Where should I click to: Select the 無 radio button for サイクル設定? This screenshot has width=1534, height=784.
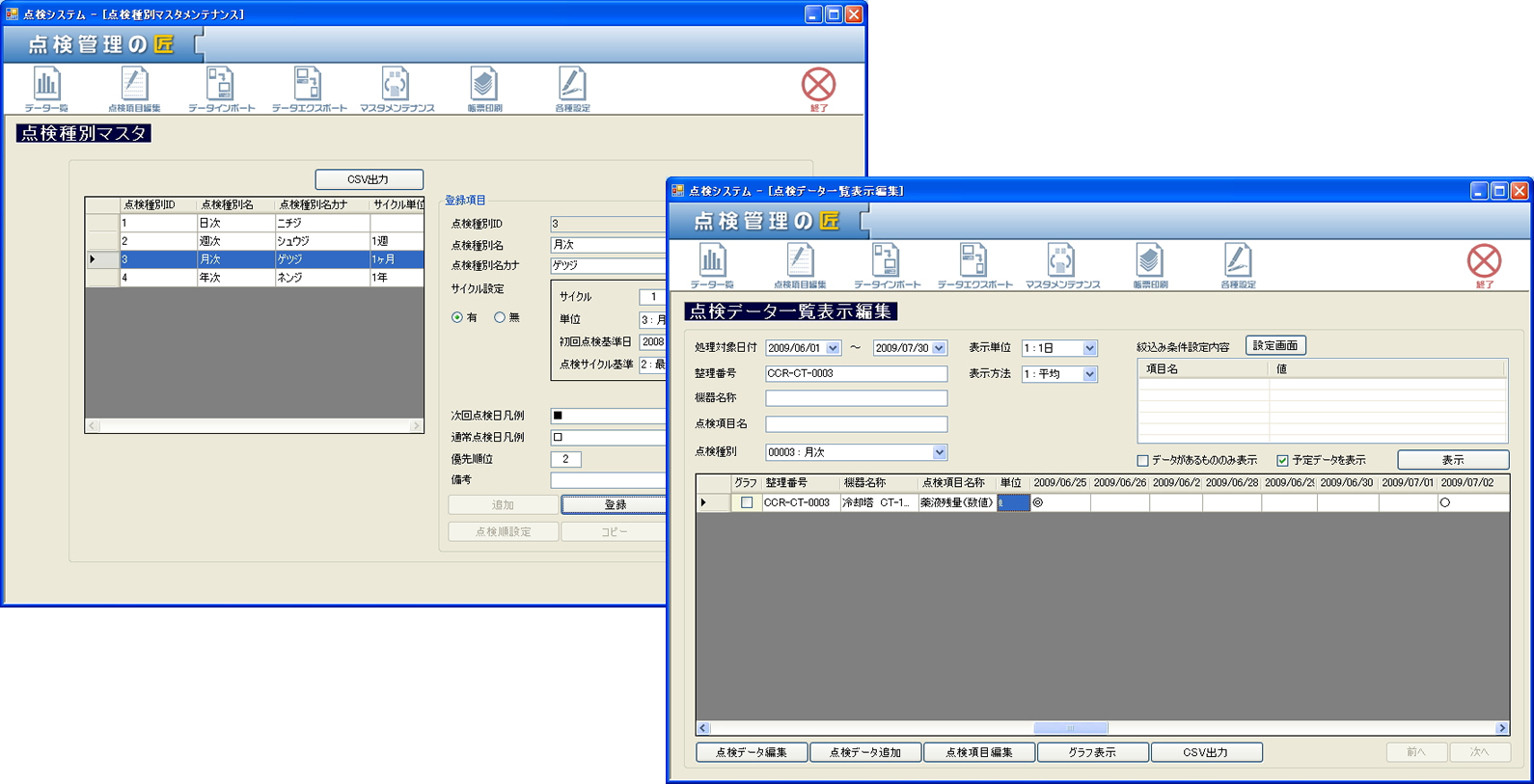[x=500, y=317]
